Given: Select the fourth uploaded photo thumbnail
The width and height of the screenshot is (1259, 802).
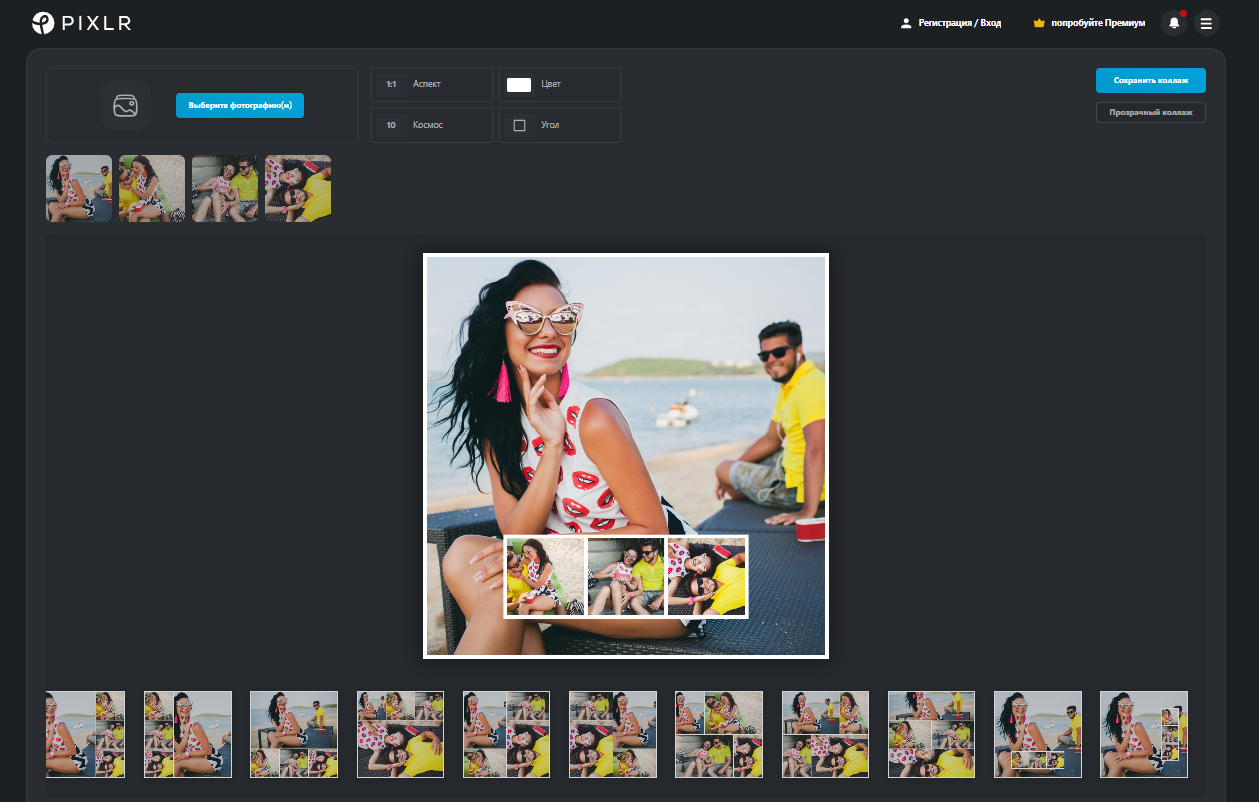Looking at the screenshot, I should click(x=298, y=188).
